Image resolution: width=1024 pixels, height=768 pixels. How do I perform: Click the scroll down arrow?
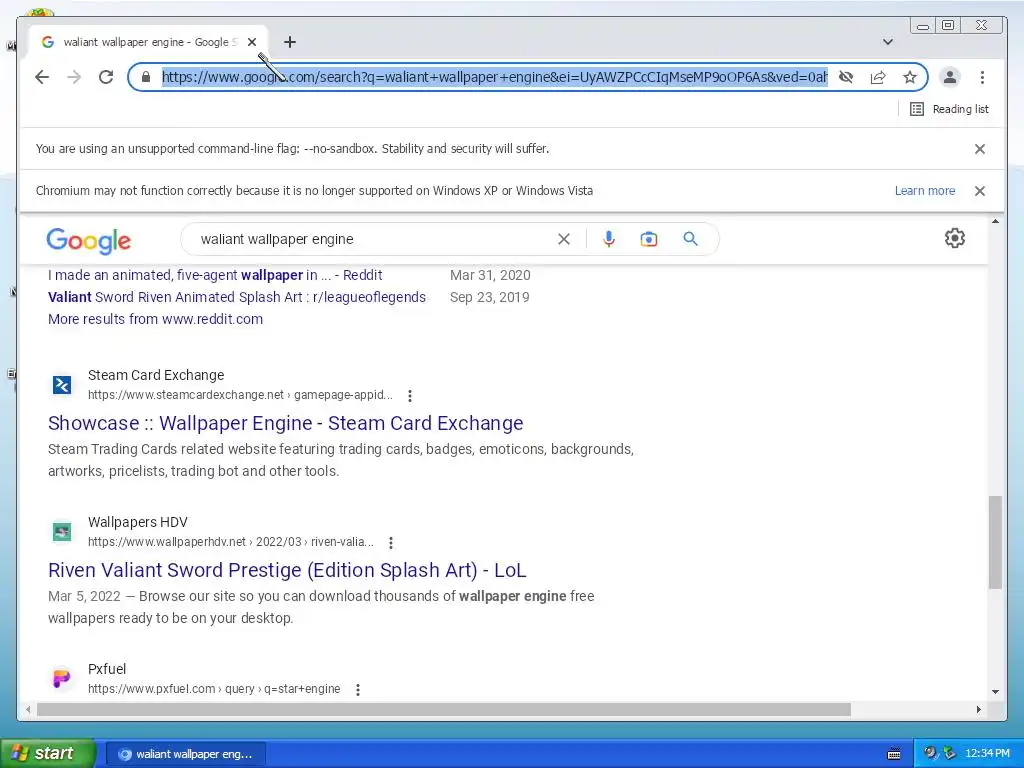995,692
